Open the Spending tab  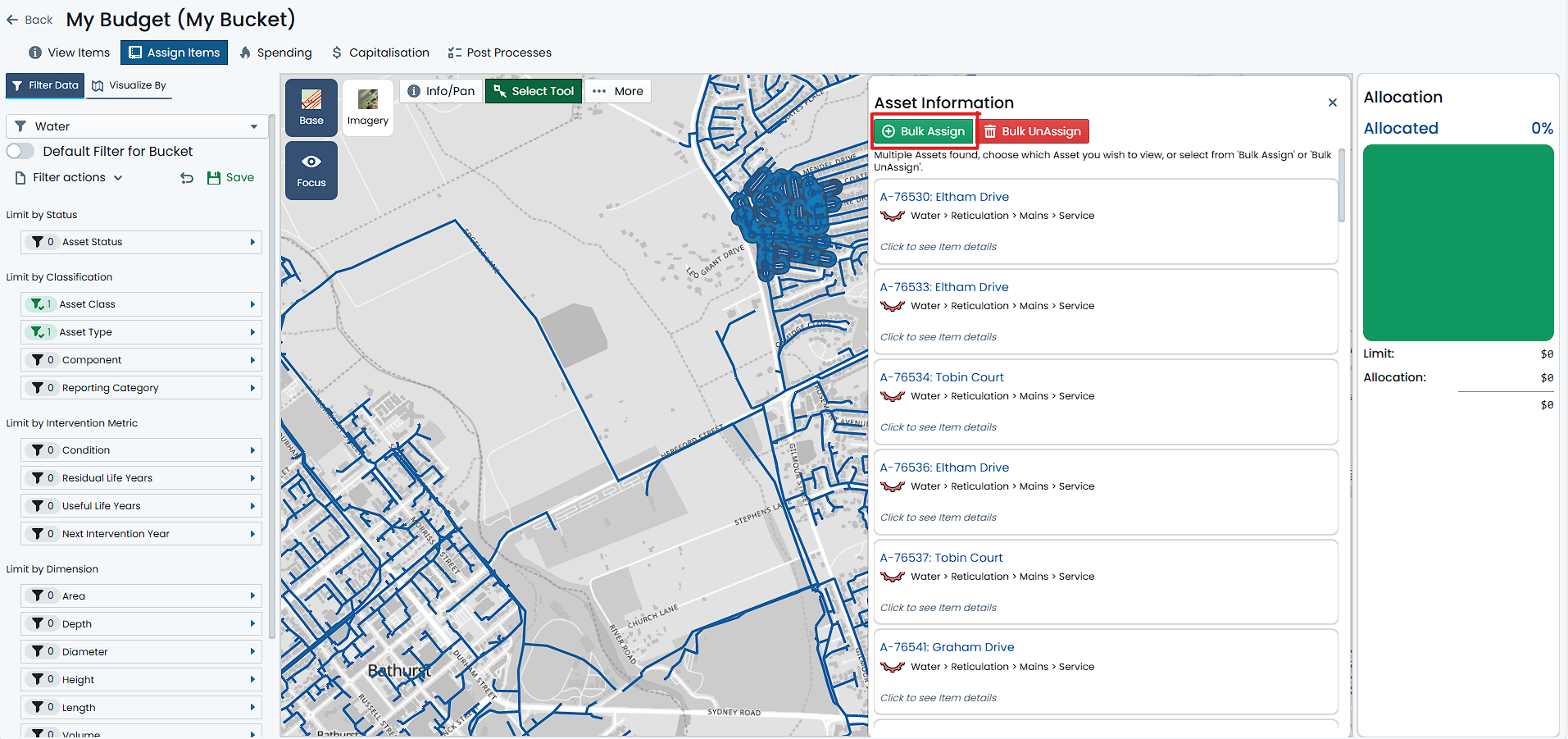click(275, 52)
